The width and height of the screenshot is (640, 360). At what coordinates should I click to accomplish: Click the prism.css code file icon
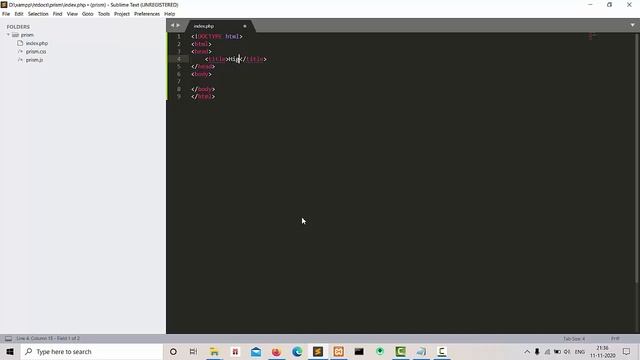coord(20,51)
